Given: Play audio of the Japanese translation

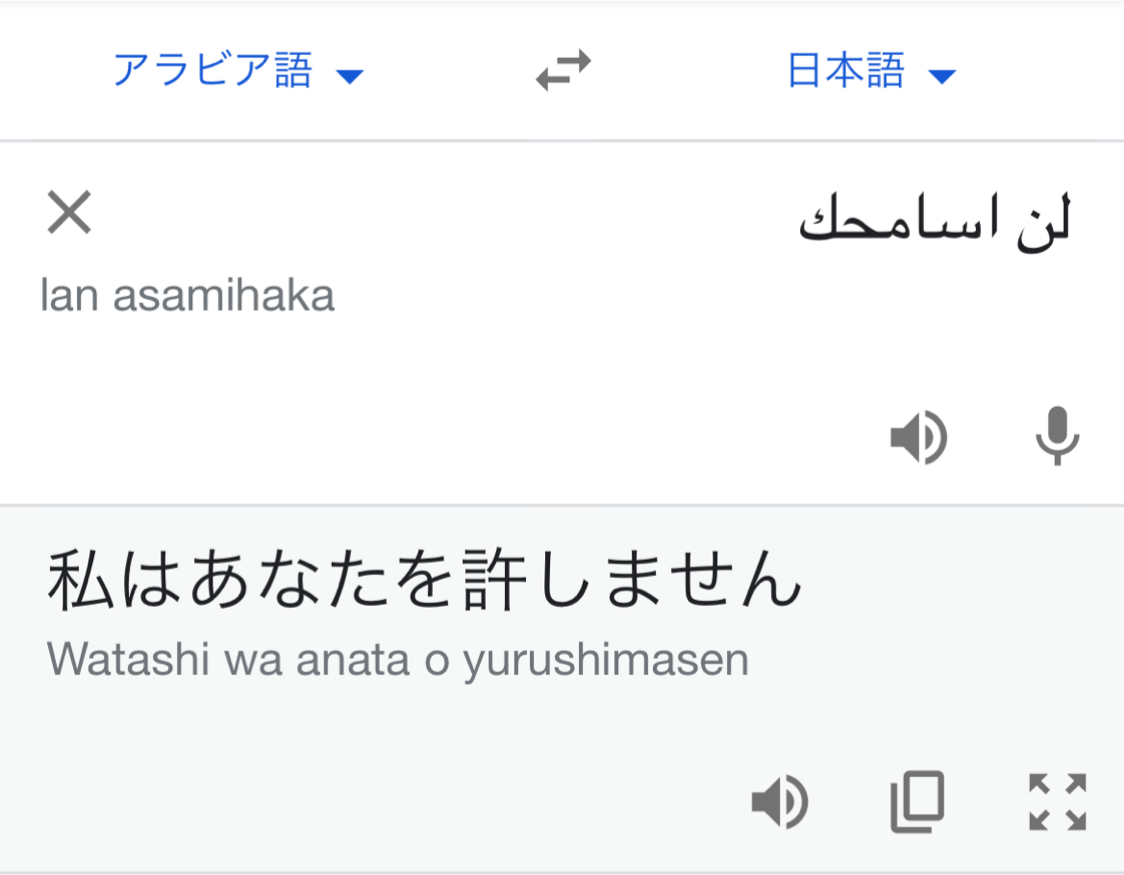Looking at the screenshot, I should (x=780, y=802).
